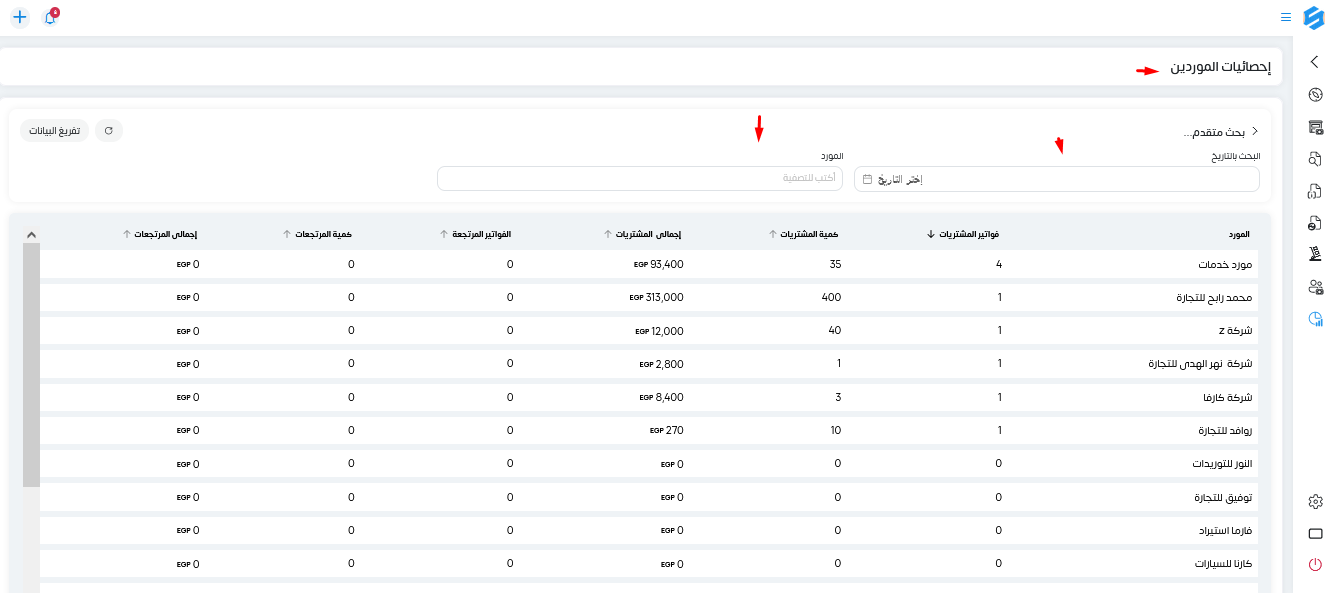1335x593 pixels.
Task: Click the calendar icon in date field
Action: 867,179
